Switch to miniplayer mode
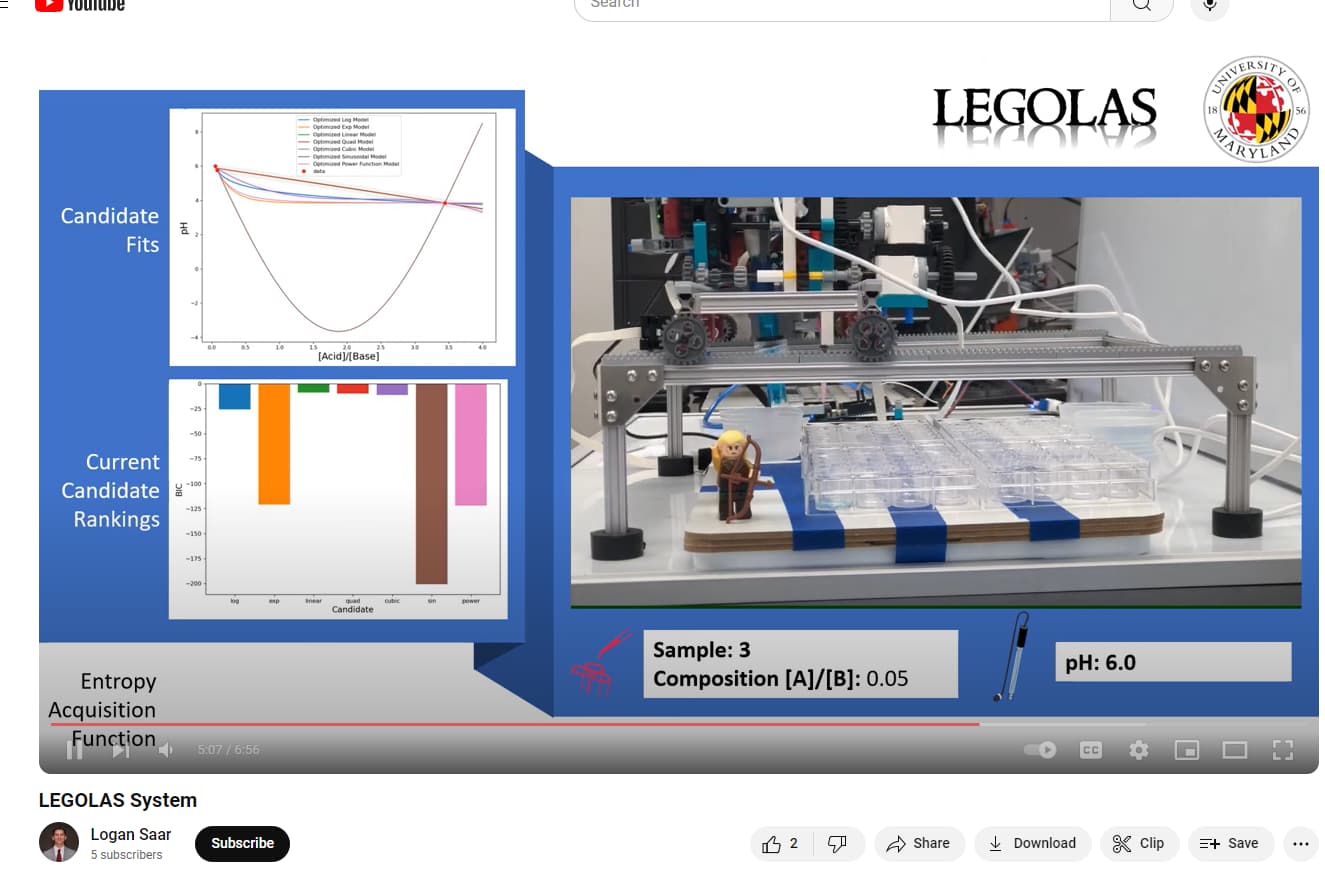The image size is (1325, 872). coord(1187,750)
